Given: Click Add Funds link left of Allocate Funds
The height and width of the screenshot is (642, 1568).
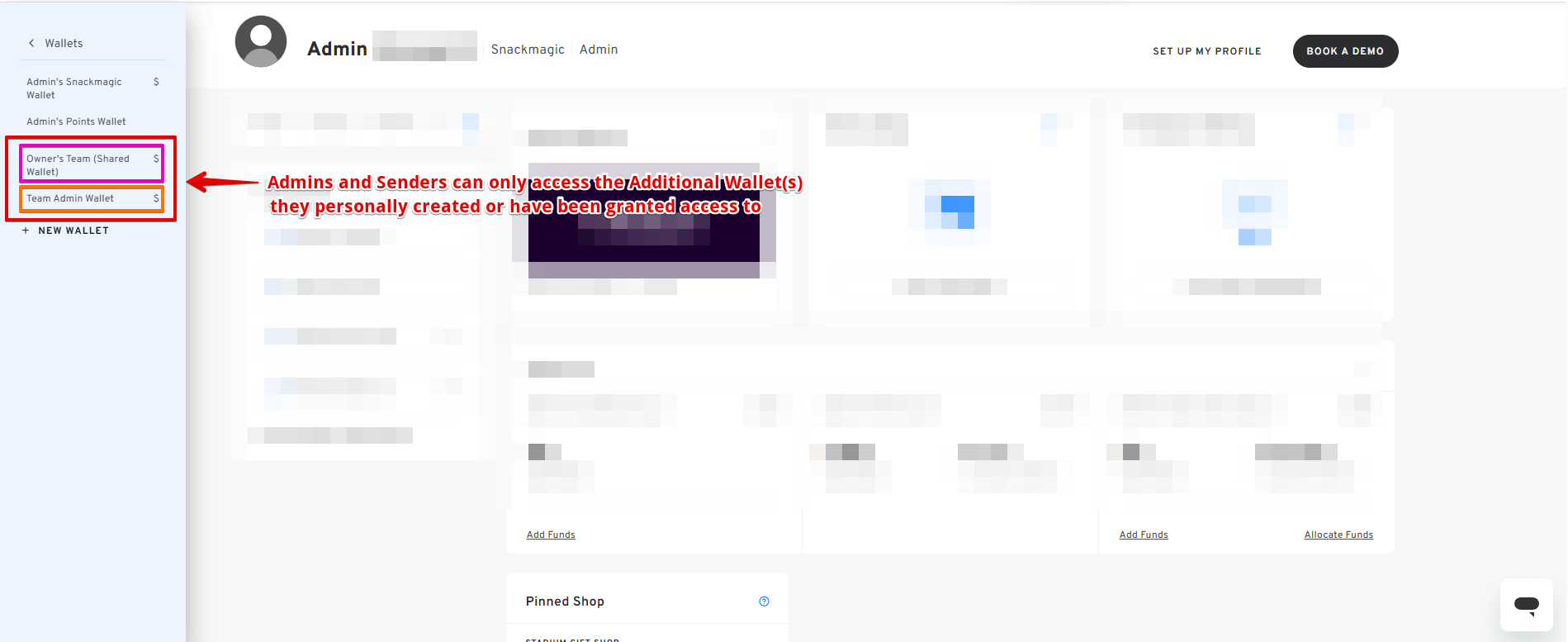Looking at the screenshot, I should click(1144, 535).
